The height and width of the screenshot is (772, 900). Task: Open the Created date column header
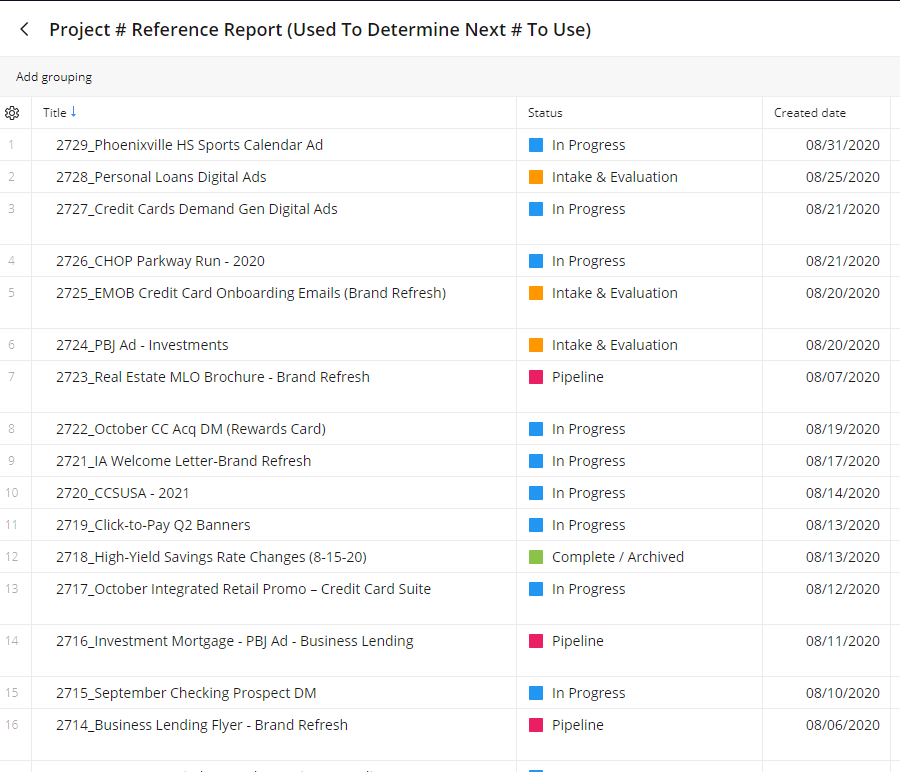pyautogui.click(x=810, y=113)
